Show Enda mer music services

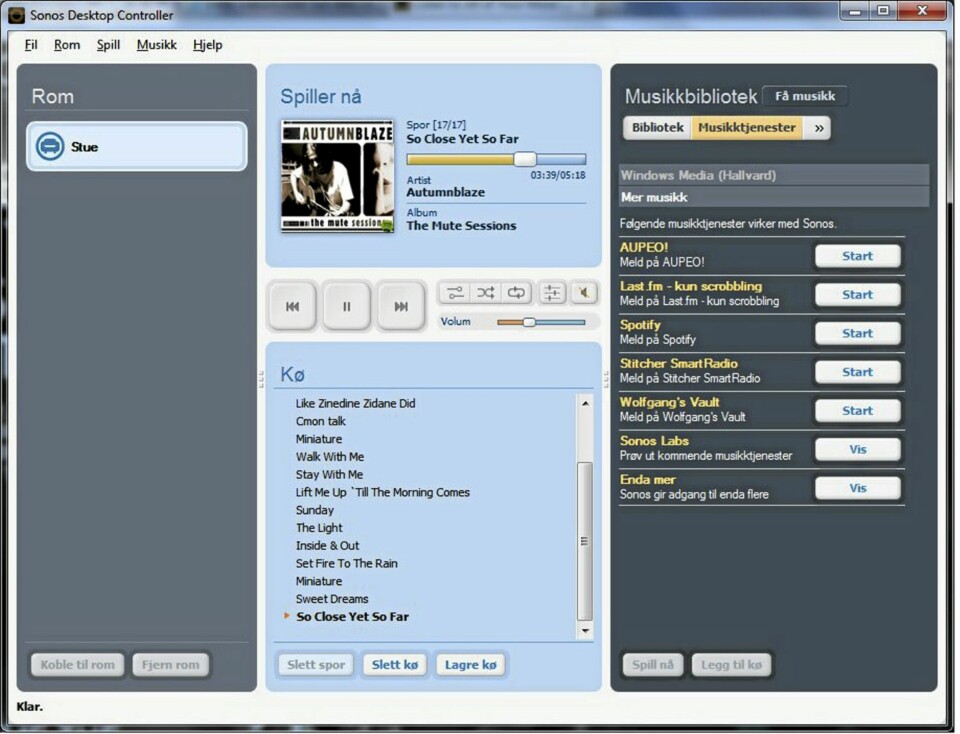857,488
